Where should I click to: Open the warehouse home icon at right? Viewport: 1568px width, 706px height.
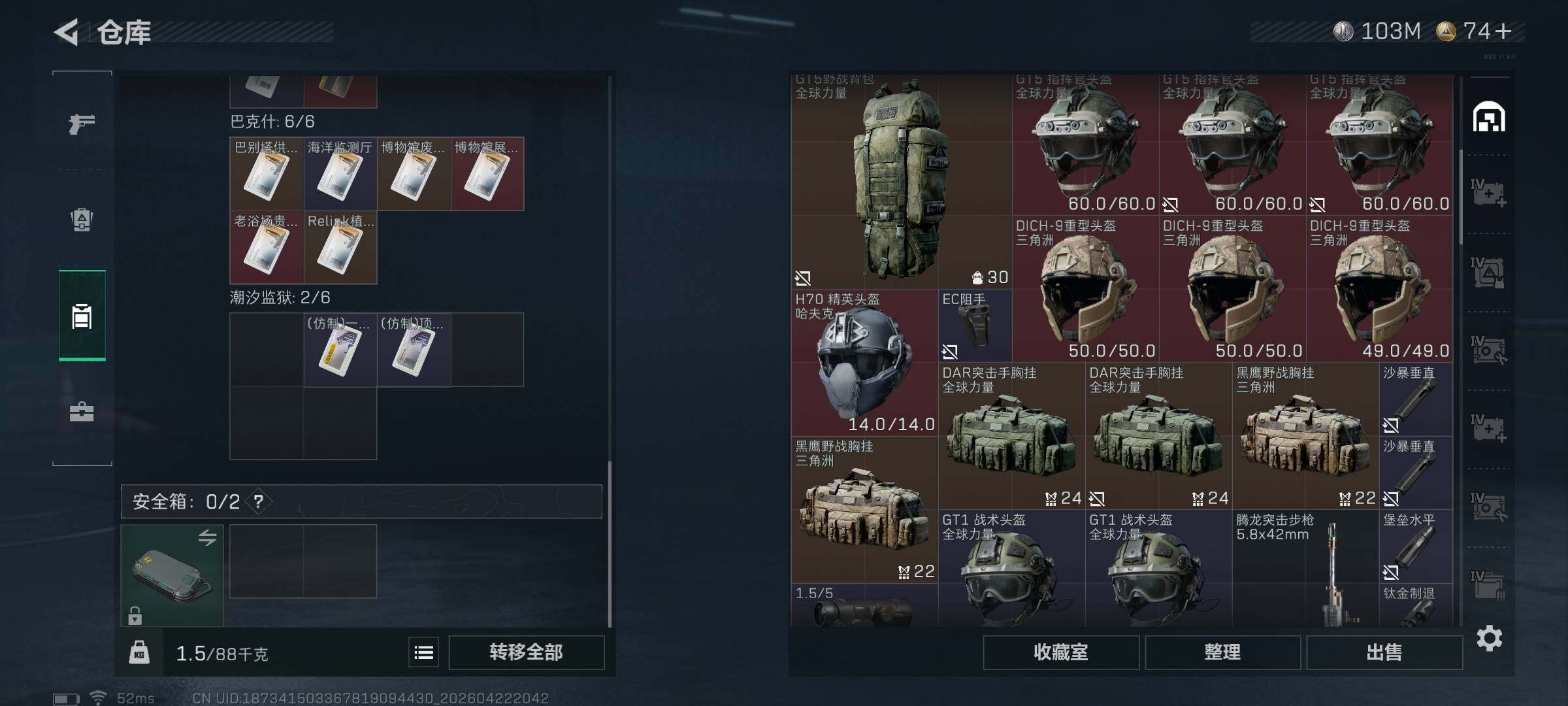[1489, 117]
